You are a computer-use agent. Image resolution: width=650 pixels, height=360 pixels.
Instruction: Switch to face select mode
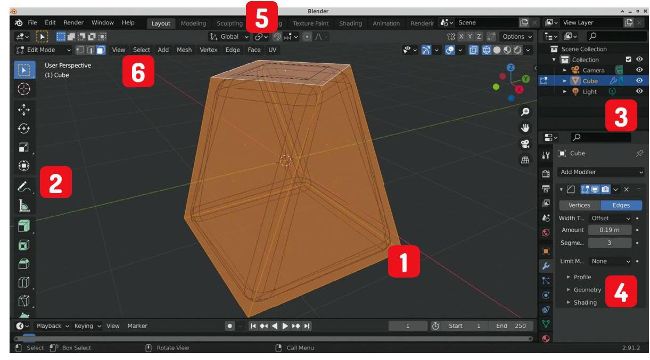(x=100, y=50)
